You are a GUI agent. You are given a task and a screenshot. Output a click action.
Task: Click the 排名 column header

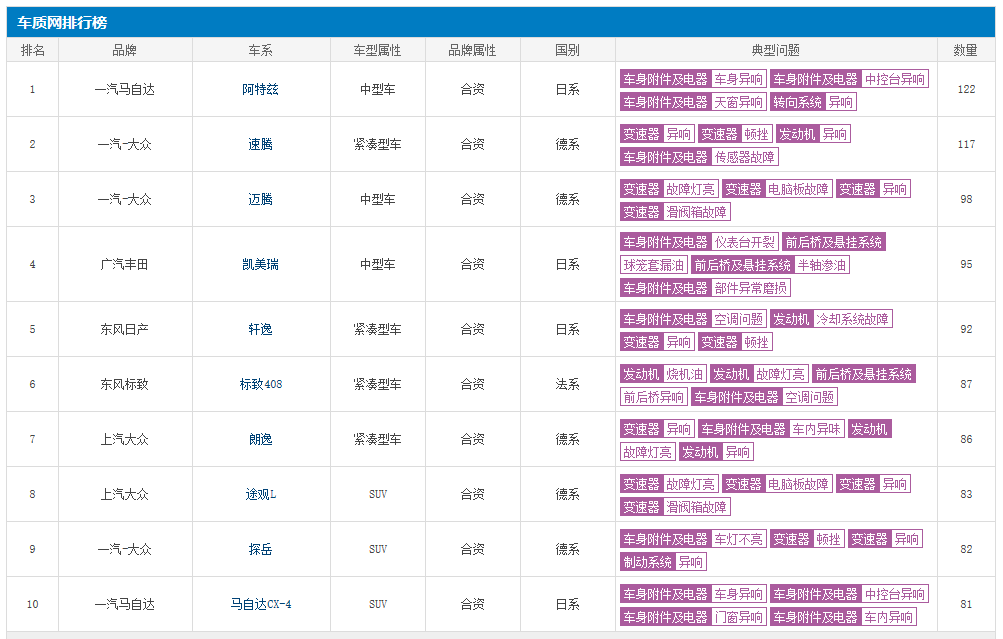[x=33, y=50]
